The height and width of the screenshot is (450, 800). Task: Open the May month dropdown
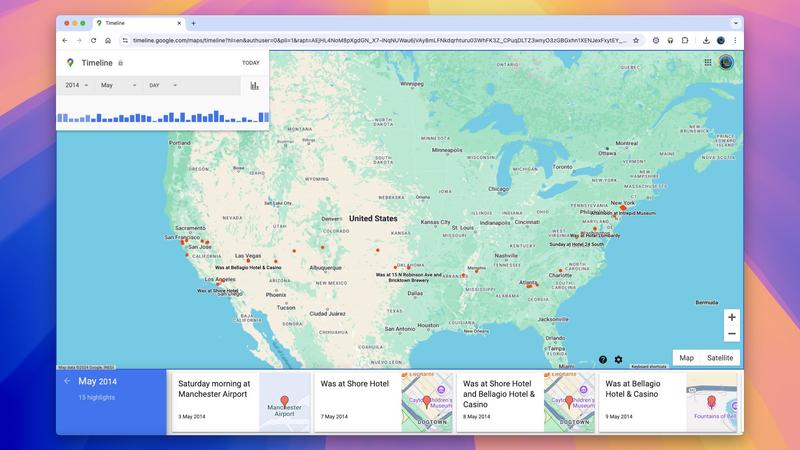click(118, 85)
